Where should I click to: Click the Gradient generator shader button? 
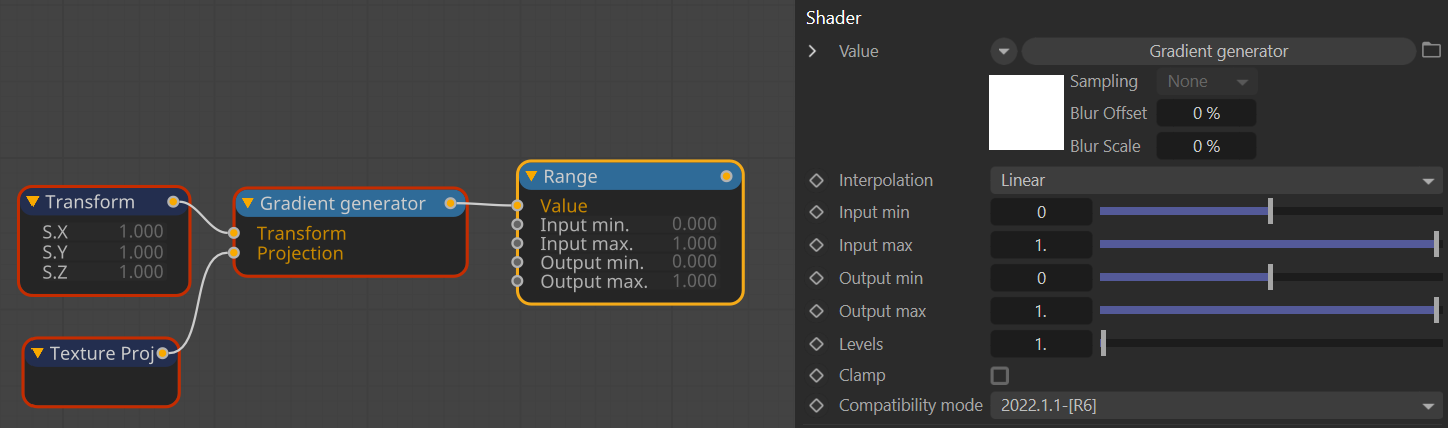[1217, 51]
